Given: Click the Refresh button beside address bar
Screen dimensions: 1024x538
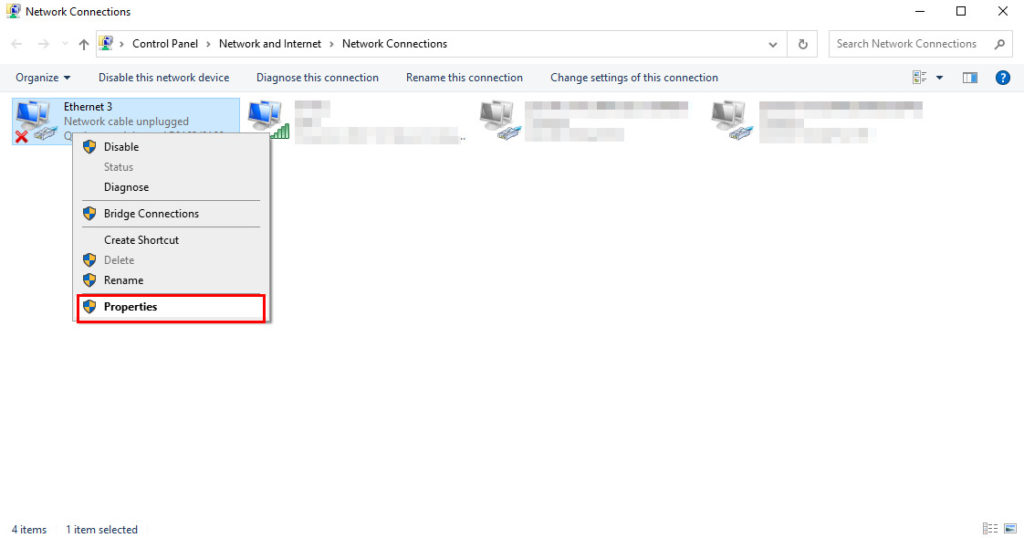Looking at the screenshot, I should pyautogui.click(x=802, y=44).
